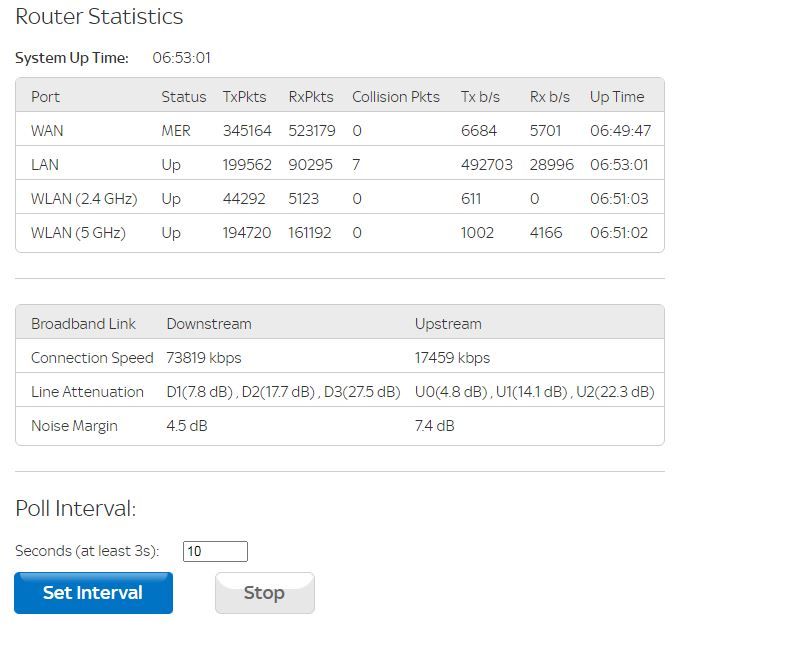The image size is (800, 668).
Task: Click the Set Interval button
Action: (x=93, y=593)
